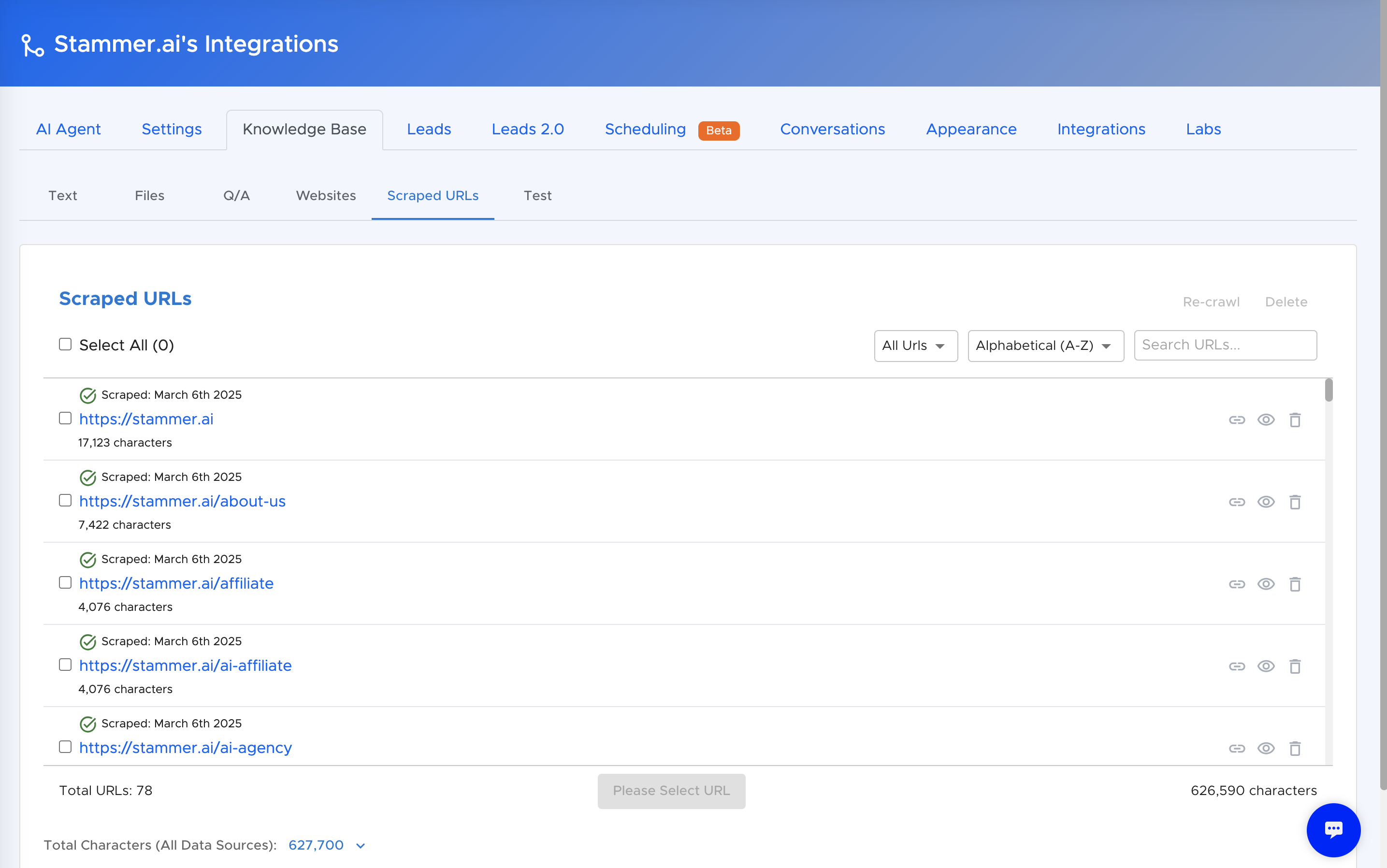Preview the /affiliate row's content via eye icon
The width and height of the screenshot is (1387, 868).
(x=1266, y=584)
